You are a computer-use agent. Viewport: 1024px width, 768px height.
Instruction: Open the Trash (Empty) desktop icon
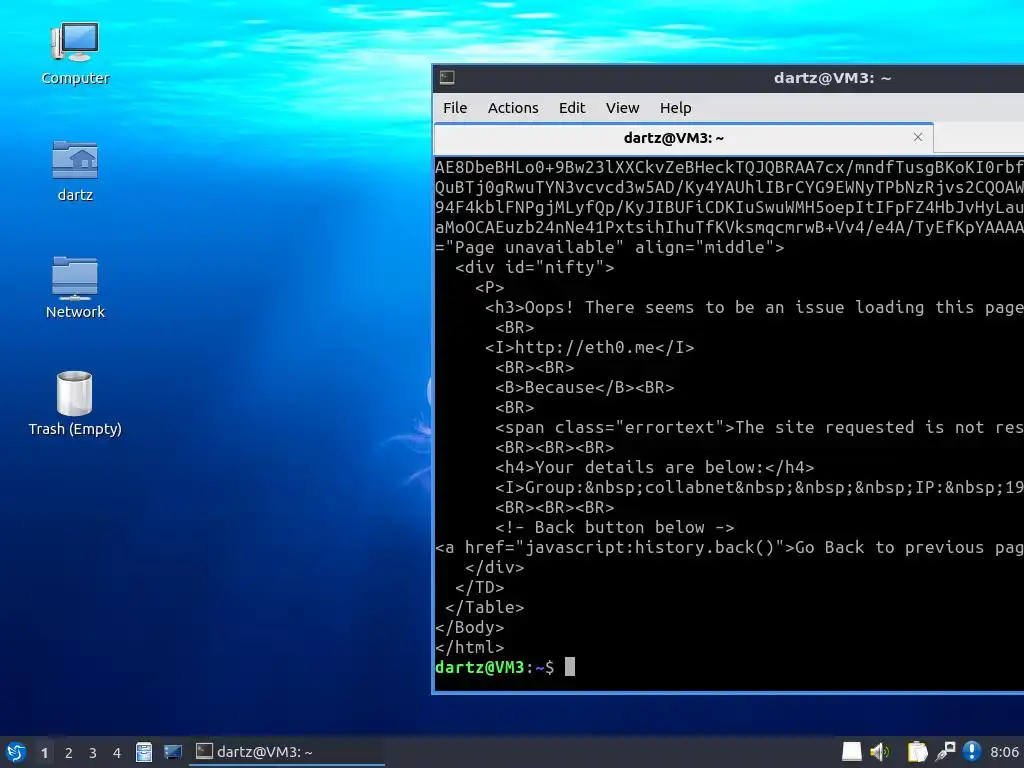pos(75,404)
